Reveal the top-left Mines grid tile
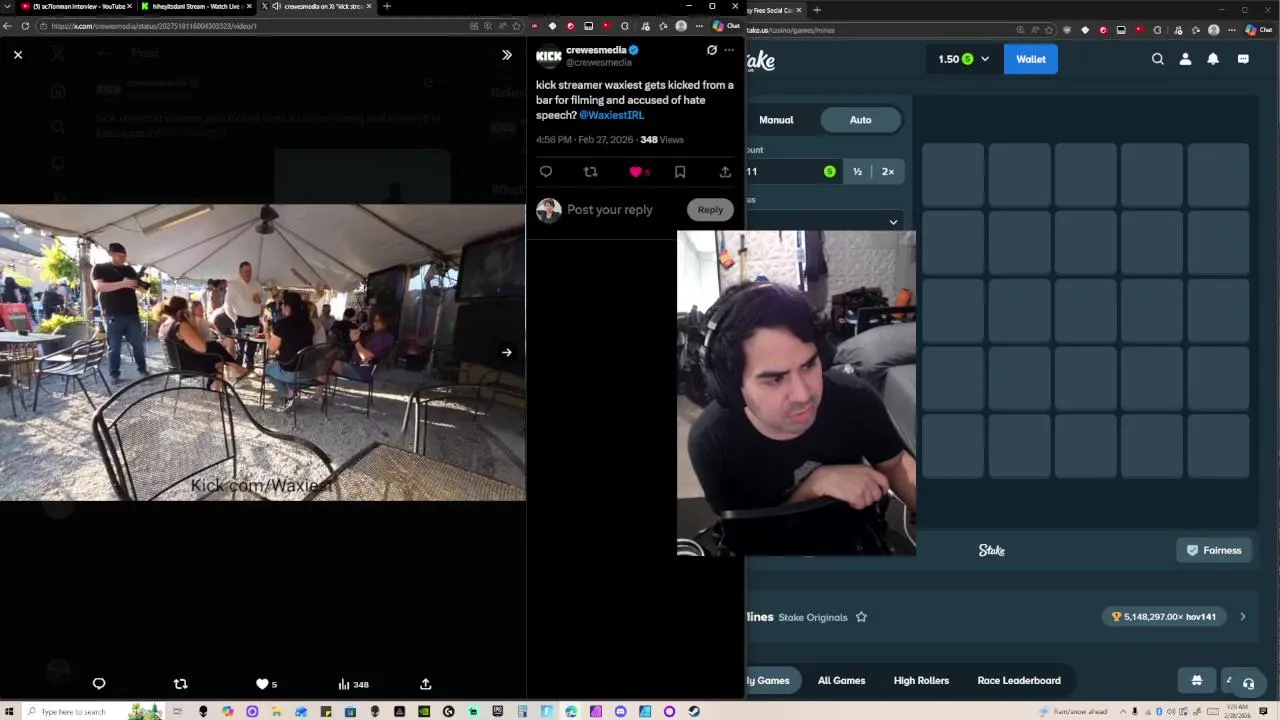This screenshot has width=1280, height=720. pyautogui.click(x=953, y=175)
